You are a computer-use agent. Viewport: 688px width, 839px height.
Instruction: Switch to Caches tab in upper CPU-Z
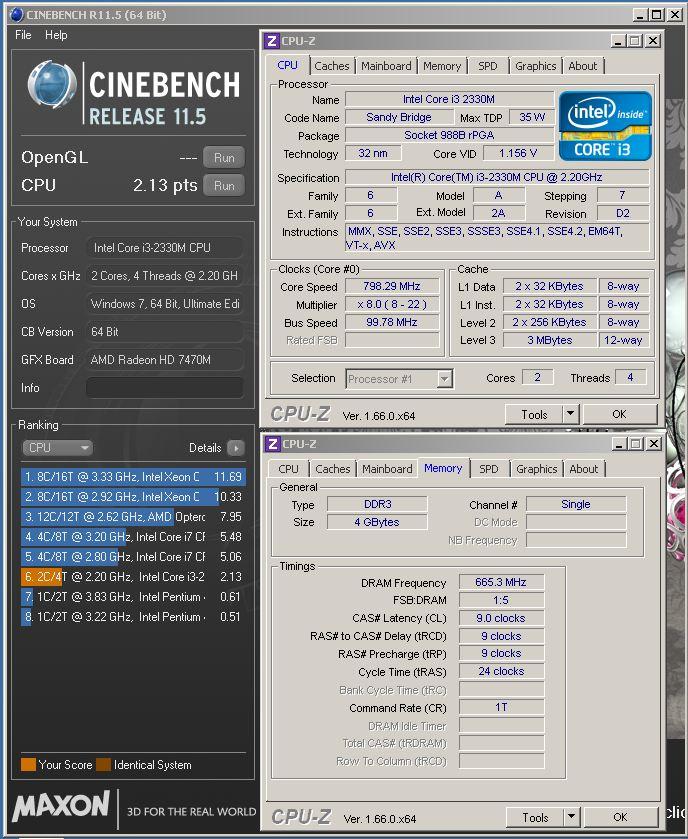(332, 66)
